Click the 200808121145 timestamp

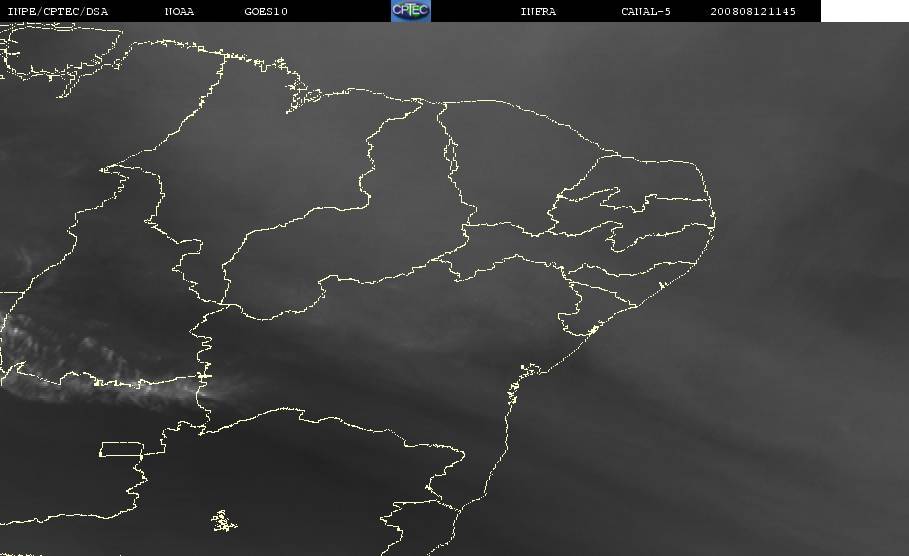pos(753,12)
